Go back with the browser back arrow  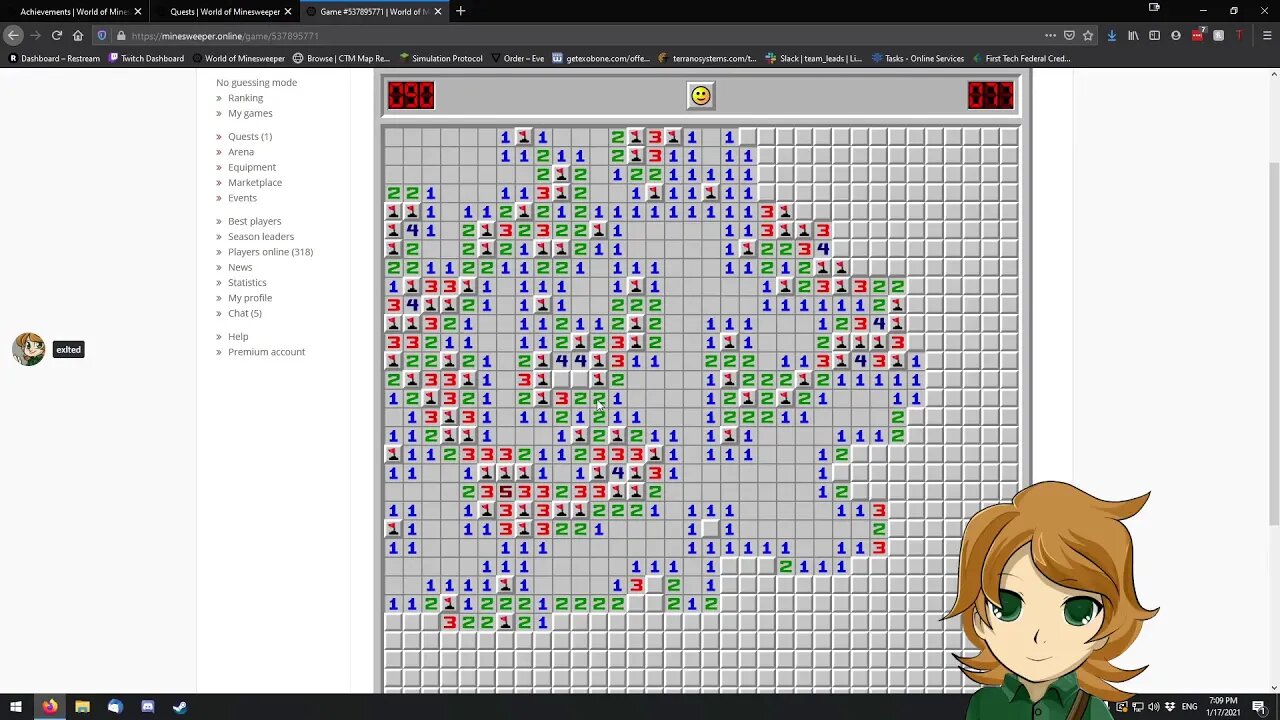click(13, 35)
